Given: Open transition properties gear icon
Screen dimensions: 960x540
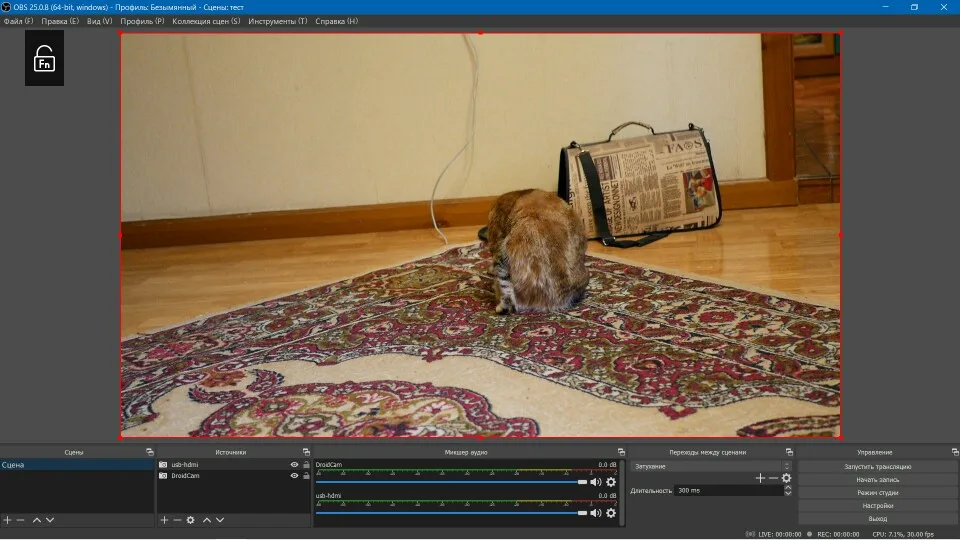Looking at the screenshot, I should click(x=786, y=478).
